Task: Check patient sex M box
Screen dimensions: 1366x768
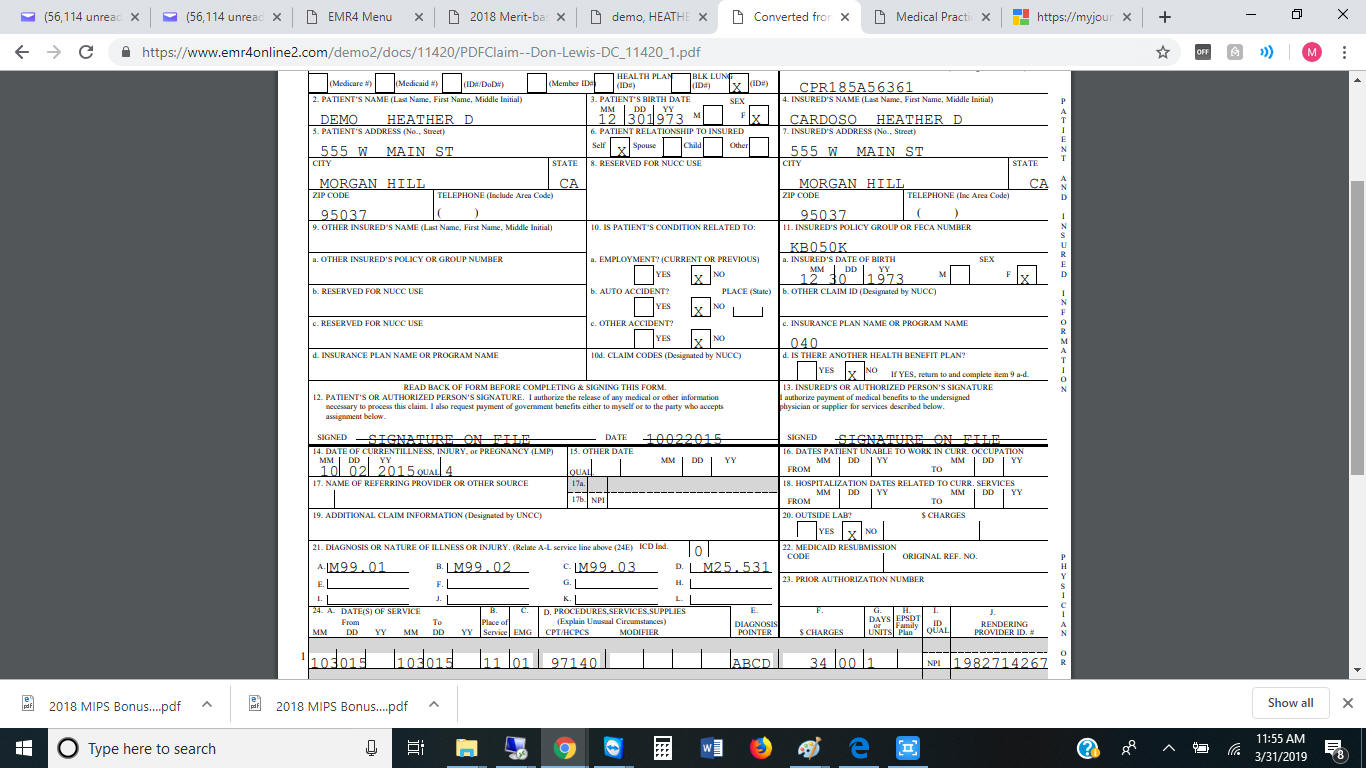Action: pos(713,115)
